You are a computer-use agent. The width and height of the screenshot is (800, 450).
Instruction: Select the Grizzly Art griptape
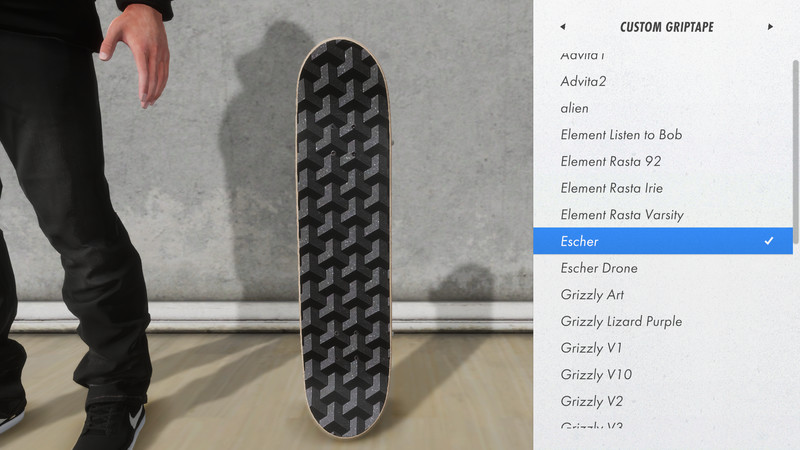pyautogui.click(x=663, y=294)
